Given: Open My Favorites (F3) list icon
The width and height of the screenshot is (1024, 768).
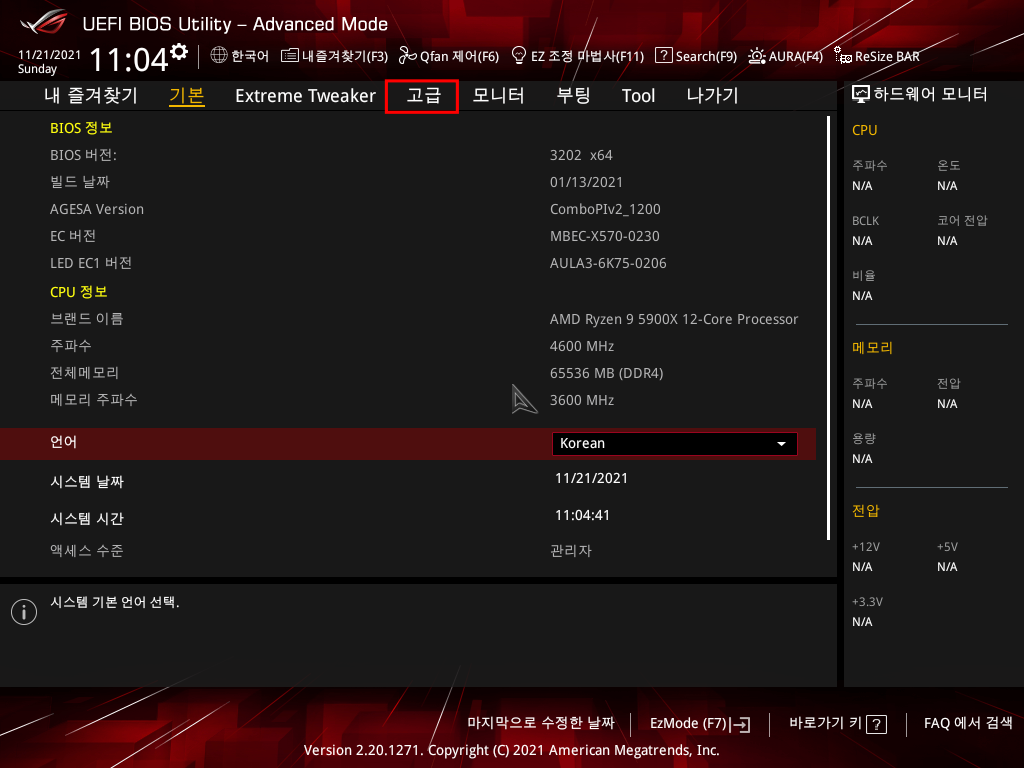Looking at the screenshot, I should [289, 56].
